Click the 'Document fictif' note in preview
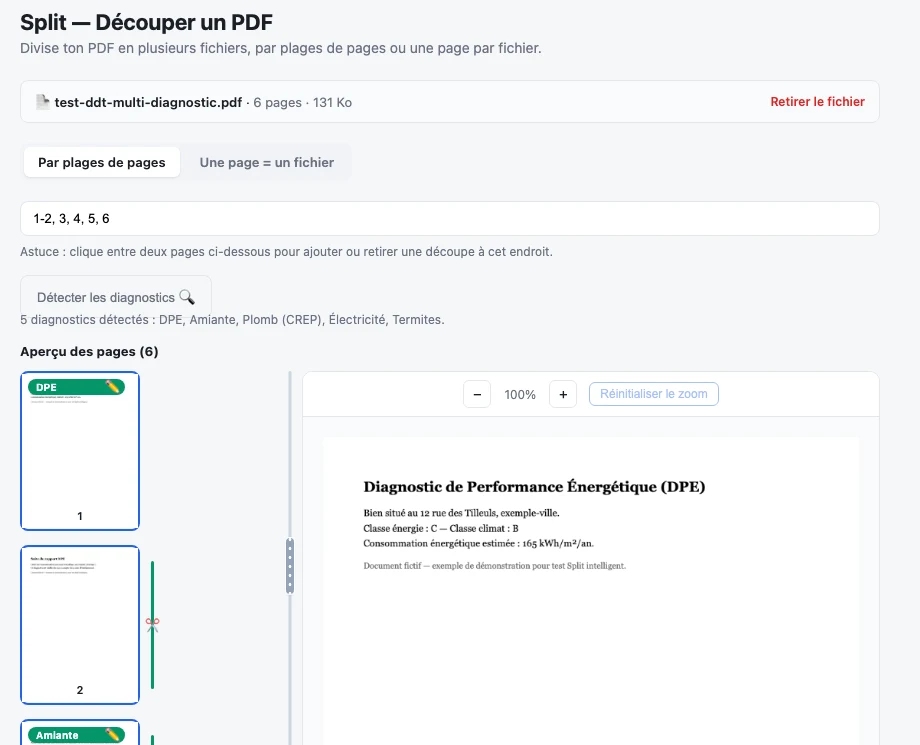Image resolution: width=920 pixels, height=745 pixels. [x=495, y=566]
